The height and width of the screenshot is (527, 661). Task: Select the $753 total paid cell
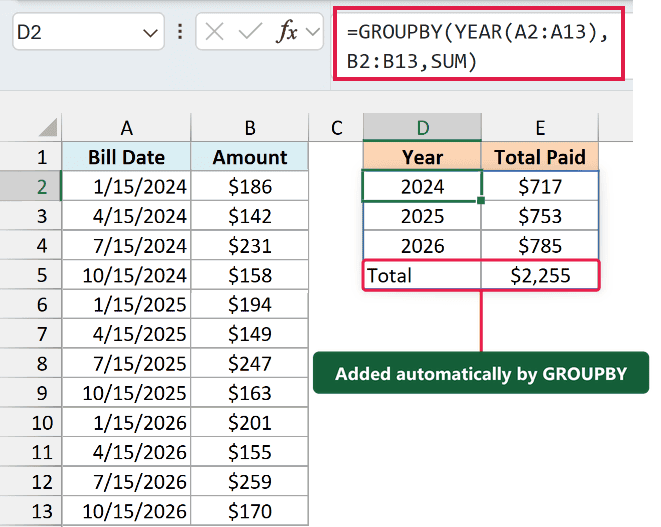click(540, 216)
